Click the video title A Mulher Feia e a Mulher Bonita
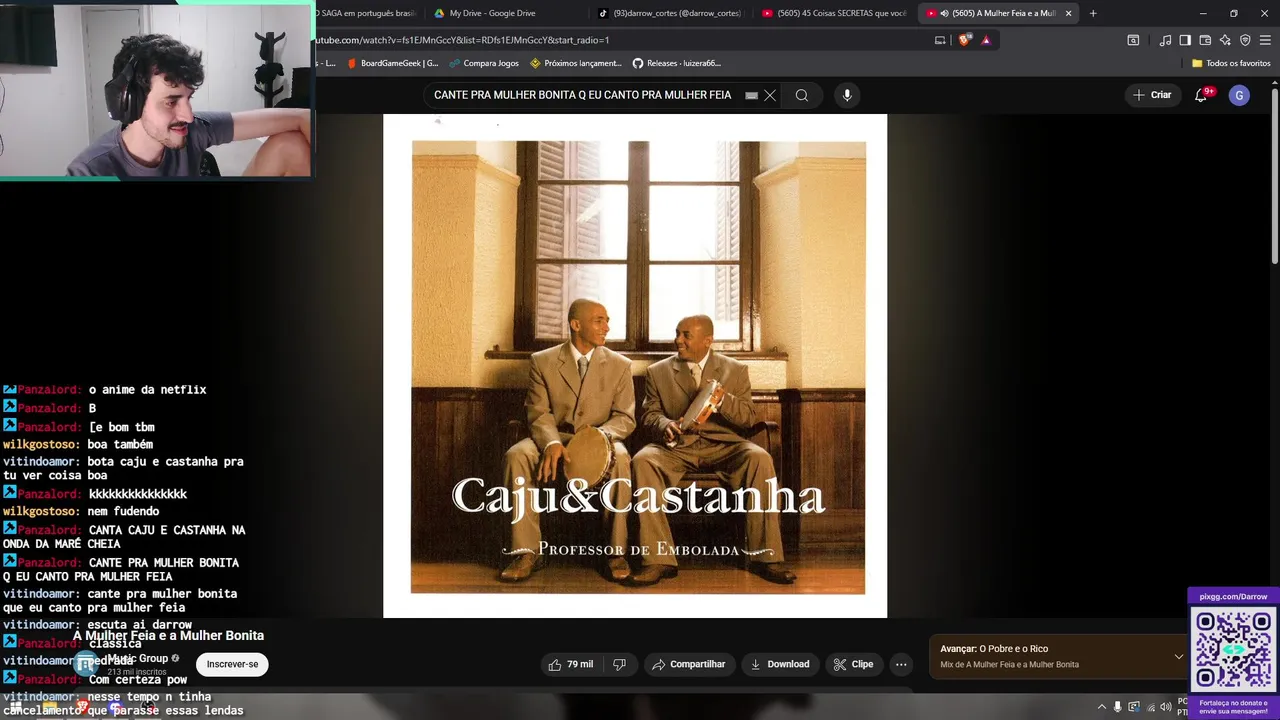Screen dimensions: 1280x720 [x=168, y=635]
